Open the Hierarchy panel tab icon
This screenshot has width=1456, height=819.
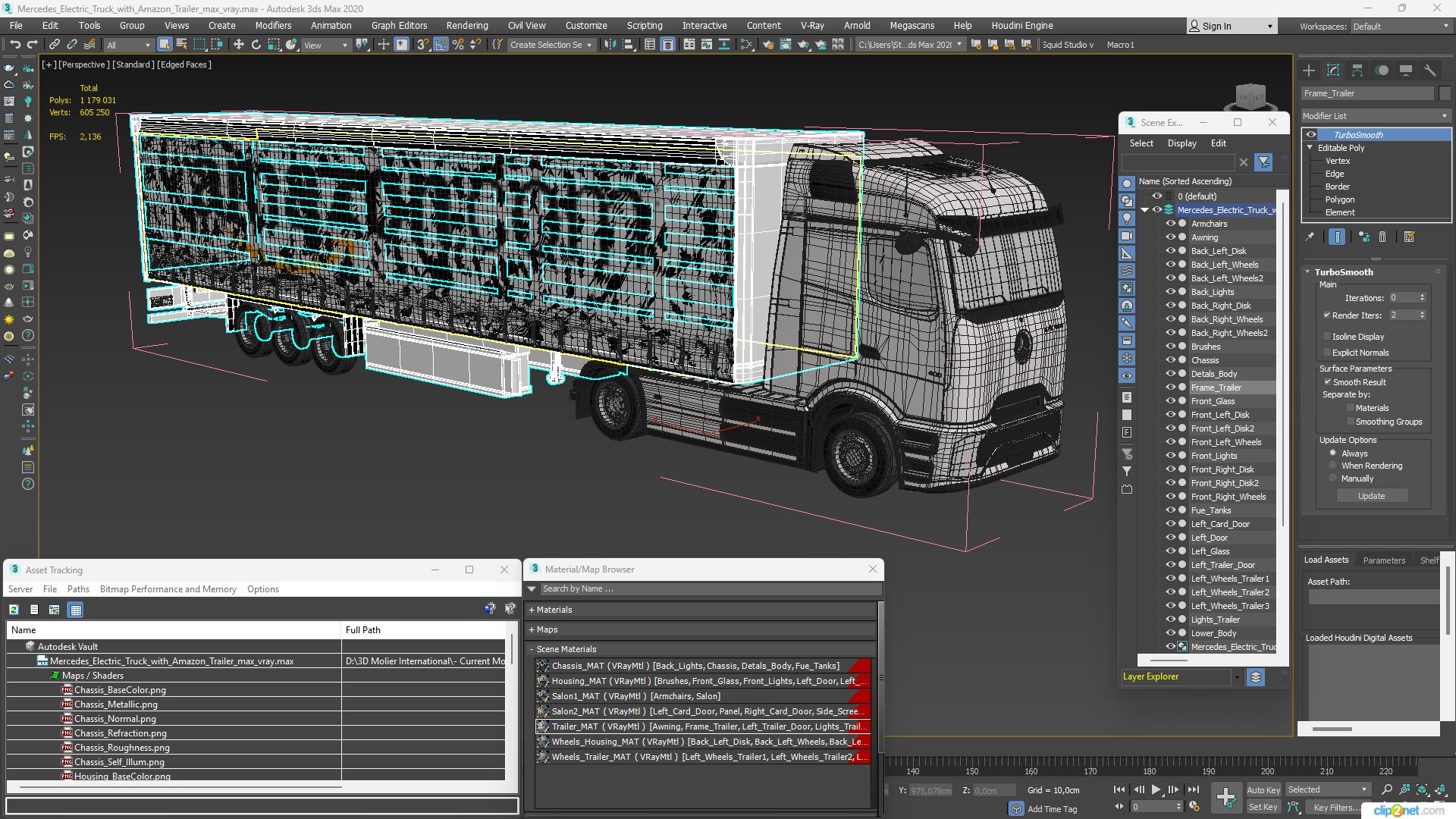(x=1357, y=71)
